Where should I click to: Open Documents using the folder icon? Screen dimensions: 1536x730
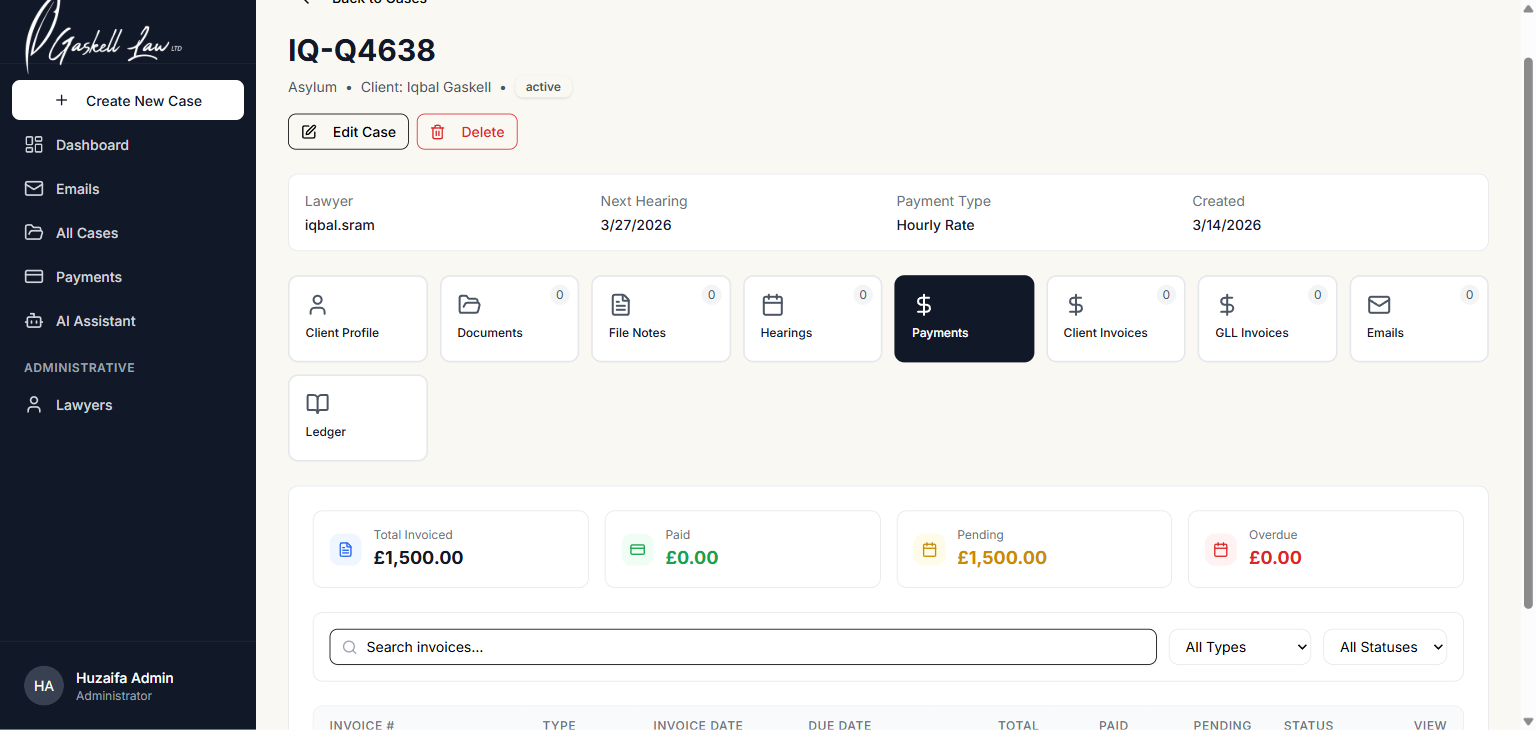pyautogui.click(x=469, y=305)
